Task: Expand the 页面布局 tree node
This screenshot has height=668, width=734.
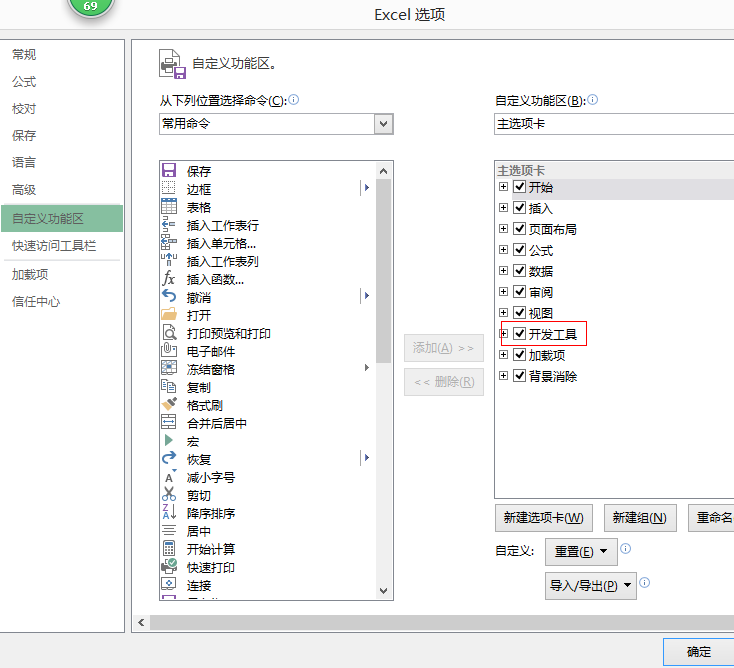Action: [x=503, y=228]
